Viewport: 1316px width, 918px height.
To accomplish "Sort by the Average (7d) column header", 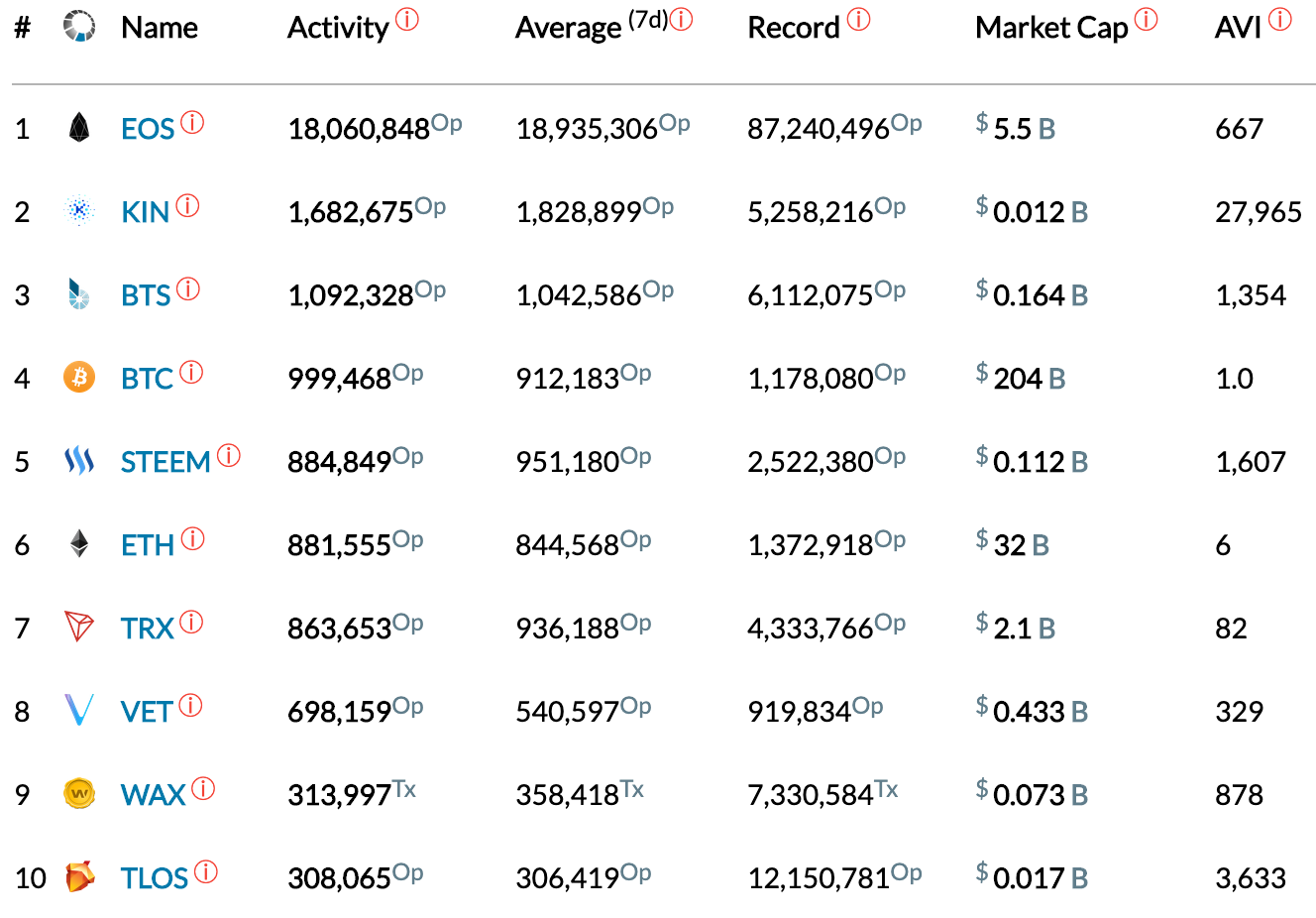I will (592, 27).
